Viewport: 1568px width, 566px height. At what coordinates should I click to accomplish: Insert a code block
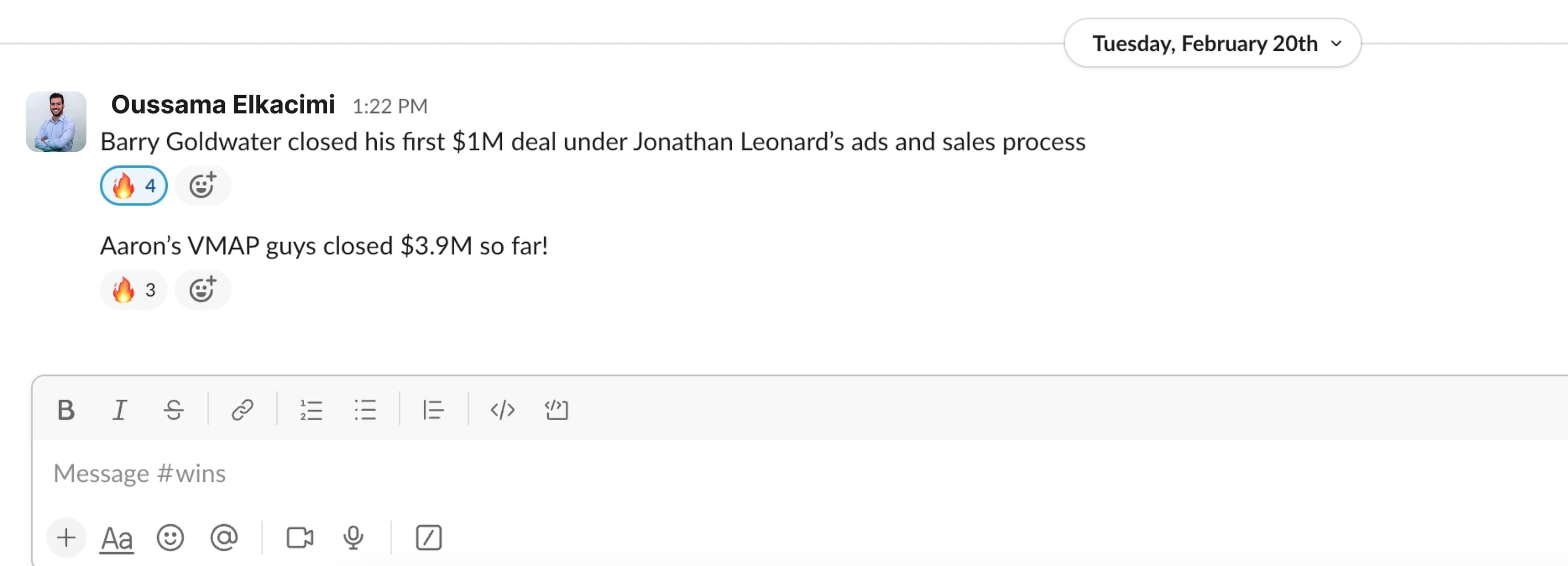556,410
